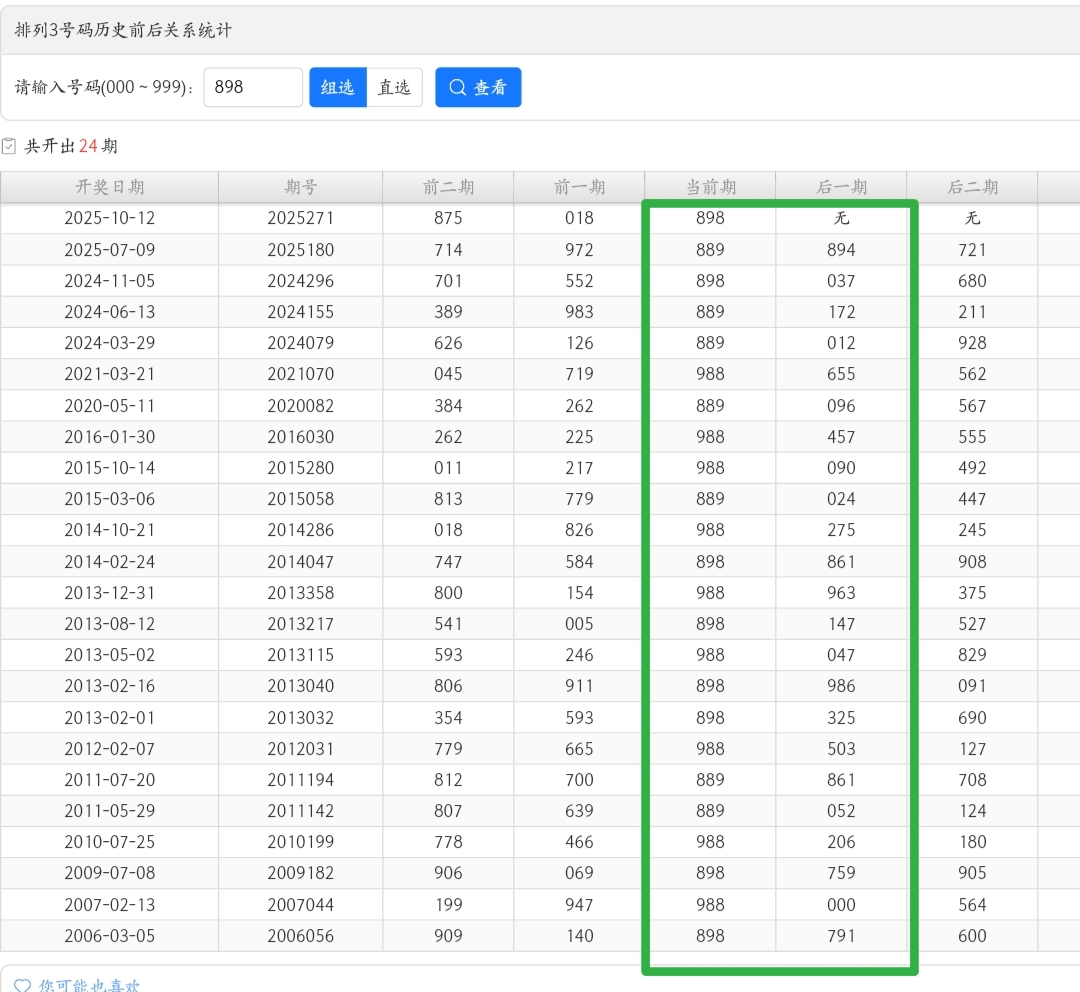Click date cell 2006-03-05
The width and height of the screenshot is (1080, 992).
coord(110,936)
